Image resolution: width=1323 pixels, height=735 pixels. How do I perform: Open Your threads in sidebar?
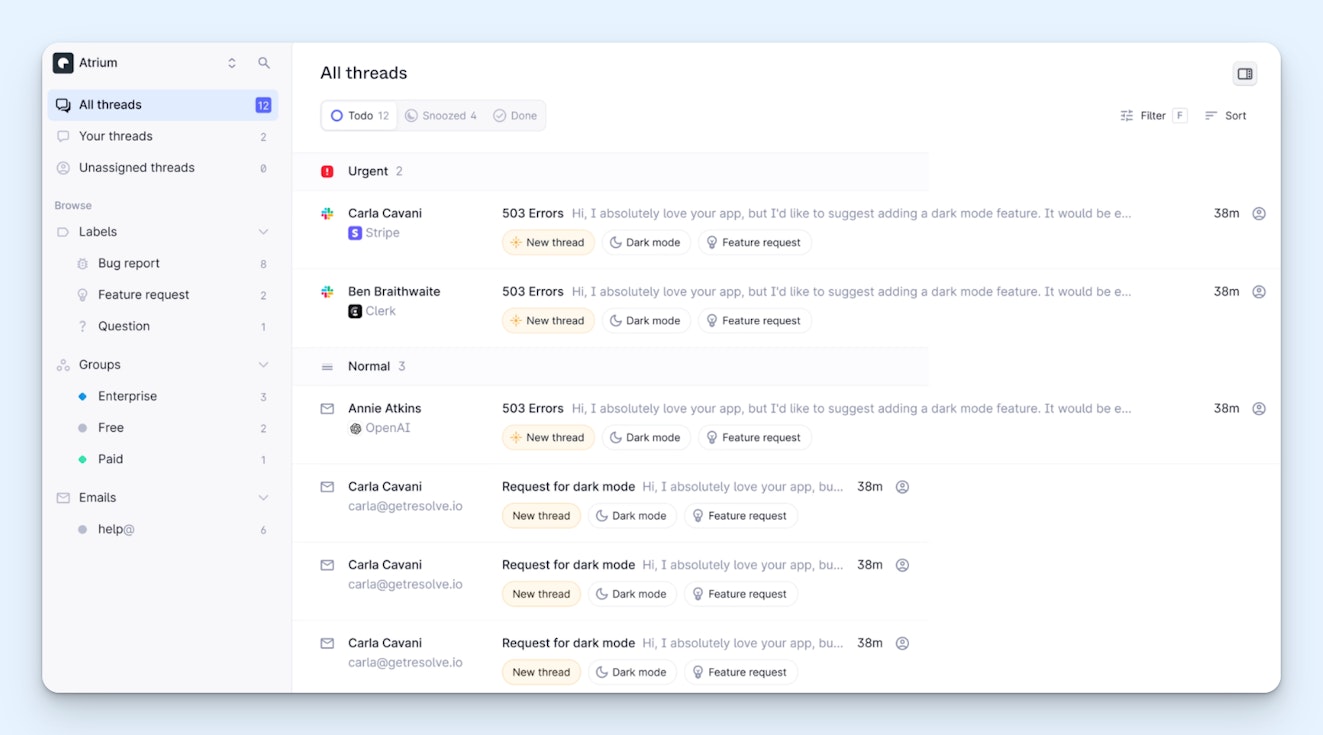[x=116, y=136]
